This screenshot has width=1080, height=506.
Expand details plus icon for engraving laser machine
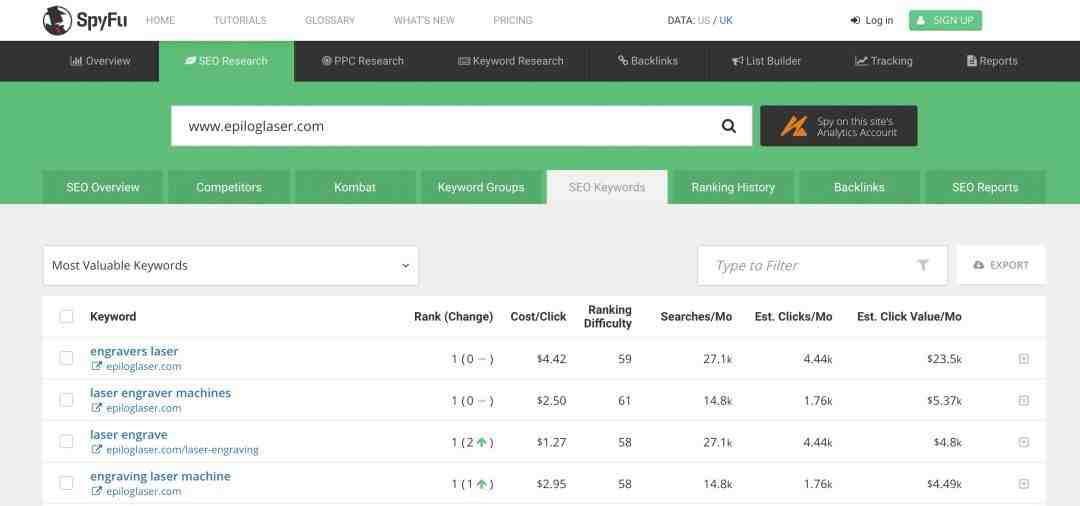pos(1024,484)
